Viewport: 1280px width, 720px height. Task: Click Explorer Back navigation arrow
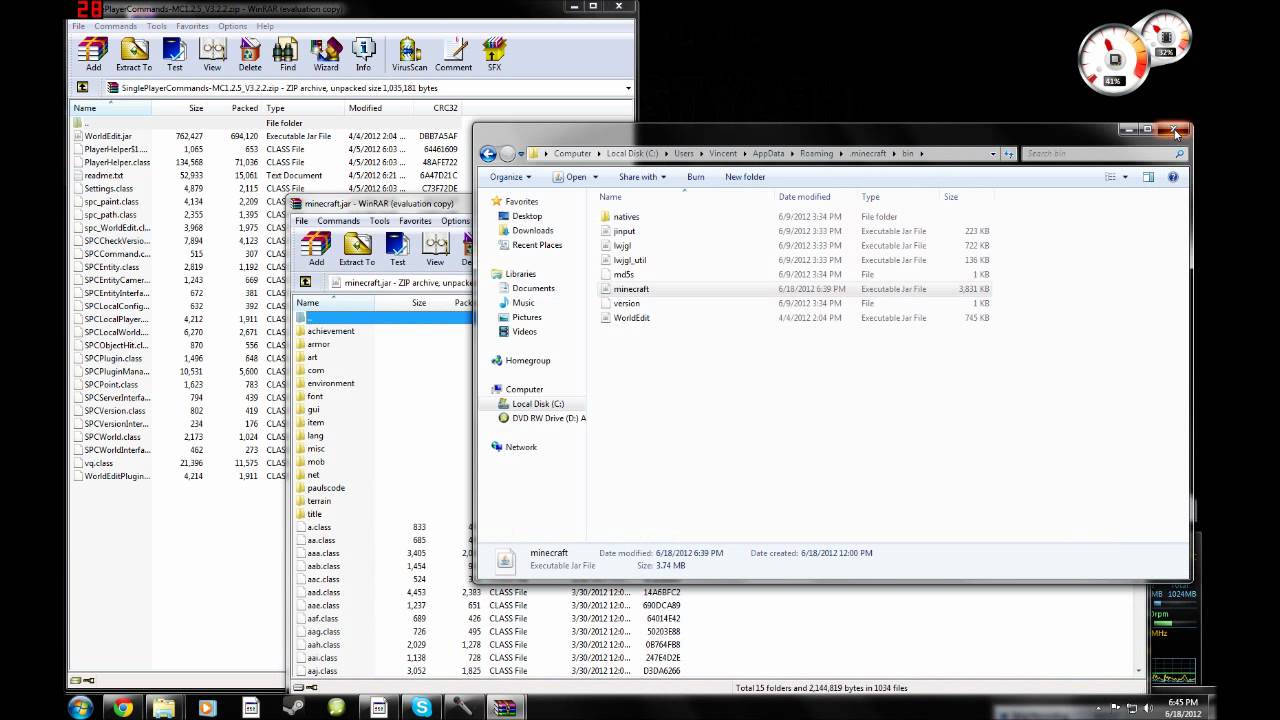click(x=488, y=154)
